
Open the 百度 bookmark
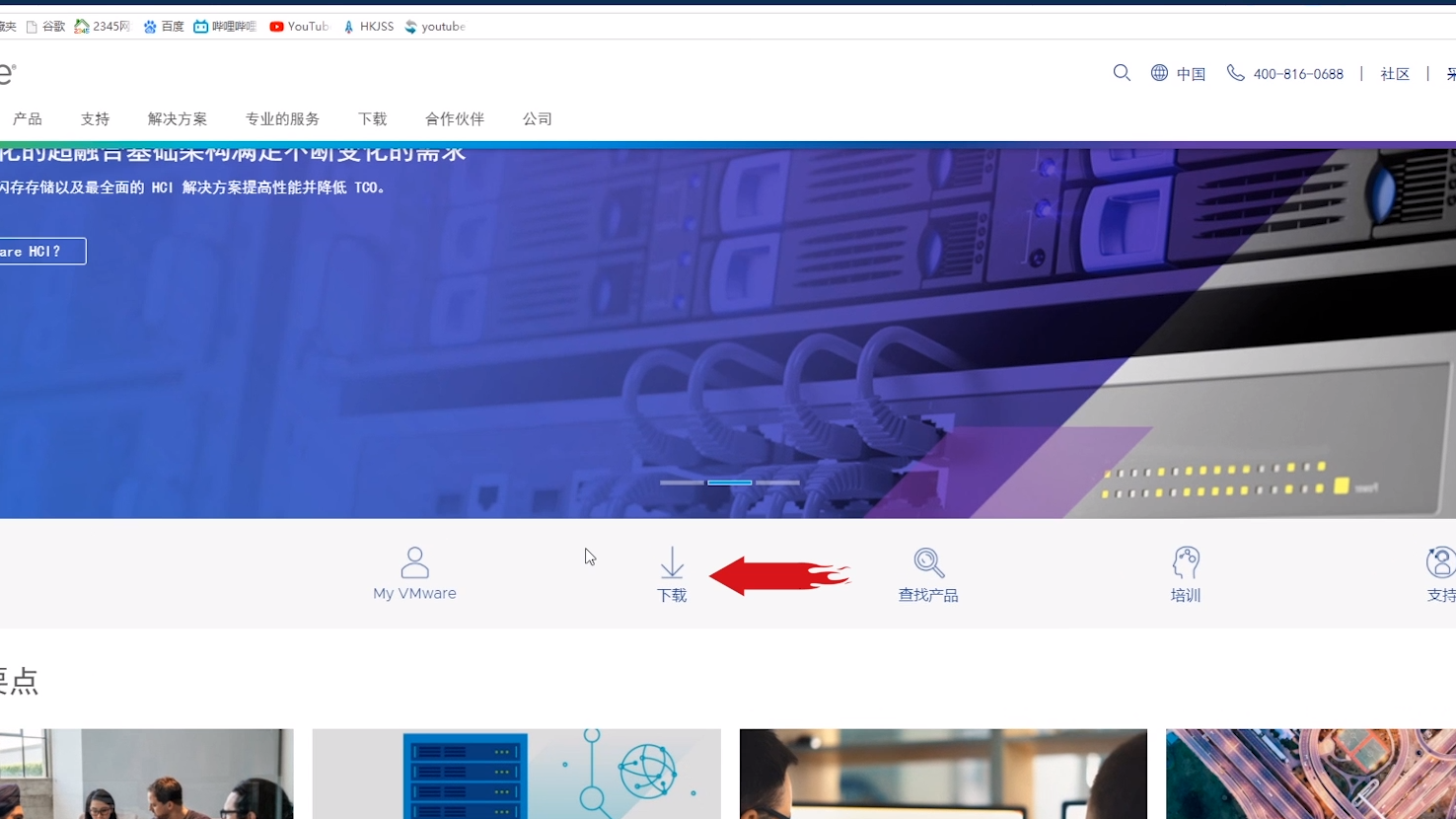point(164,27)
